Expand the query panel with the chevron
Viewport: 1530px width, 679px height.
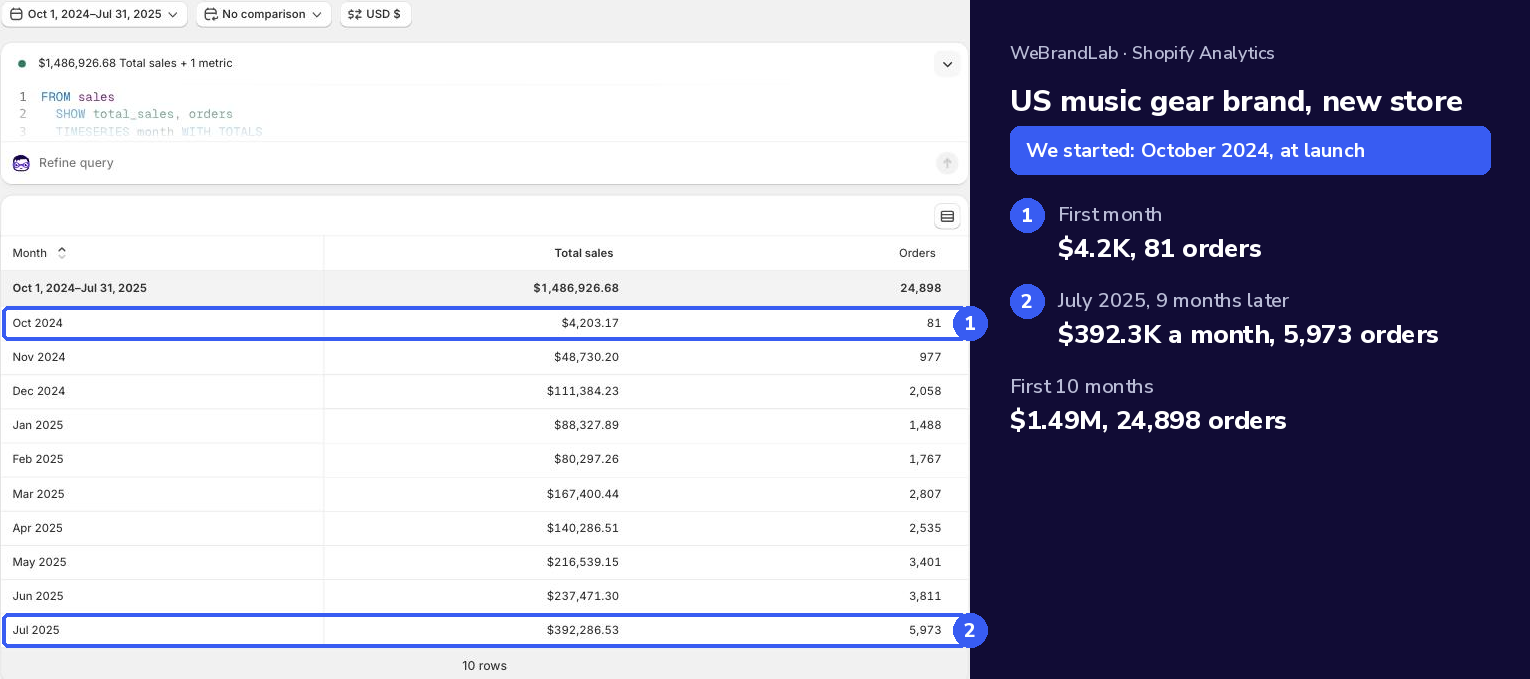[x=947, y=64]
